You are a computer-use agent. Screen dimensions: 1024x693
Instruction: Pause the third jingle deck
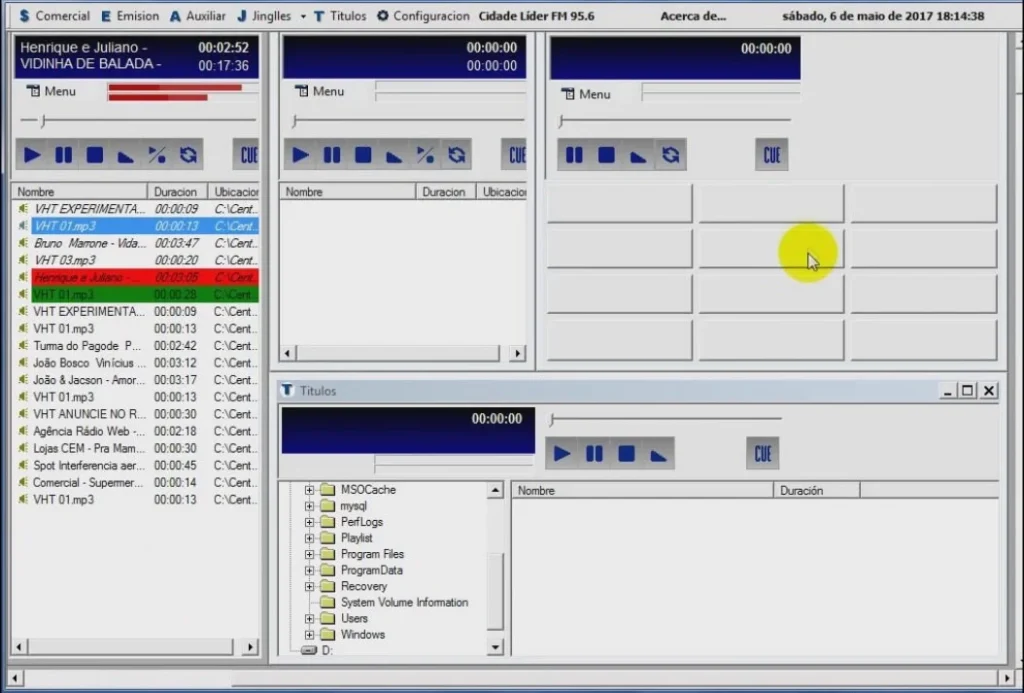[x=574, y=155]
